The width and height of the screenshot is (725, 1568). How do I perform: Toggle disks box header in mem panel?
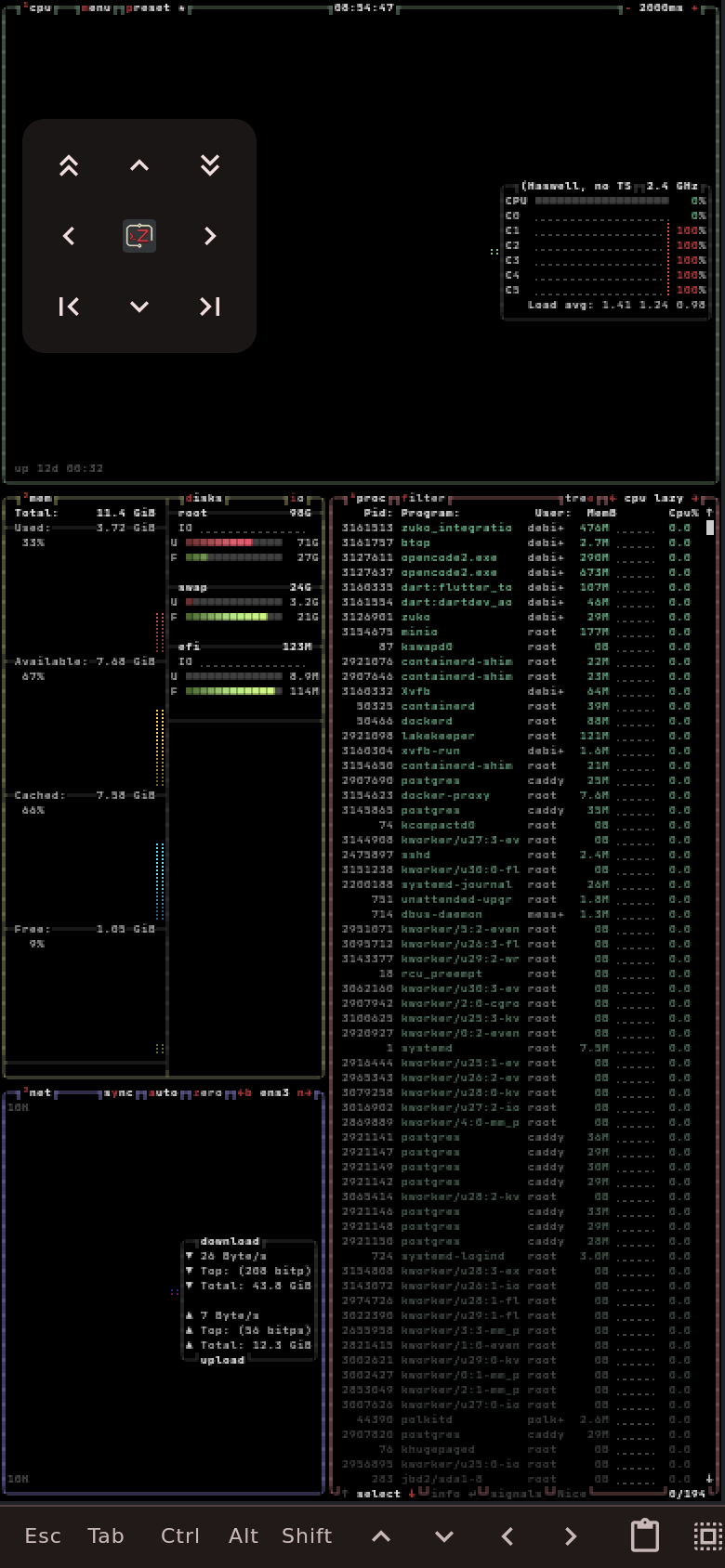(x=204, y=498)
